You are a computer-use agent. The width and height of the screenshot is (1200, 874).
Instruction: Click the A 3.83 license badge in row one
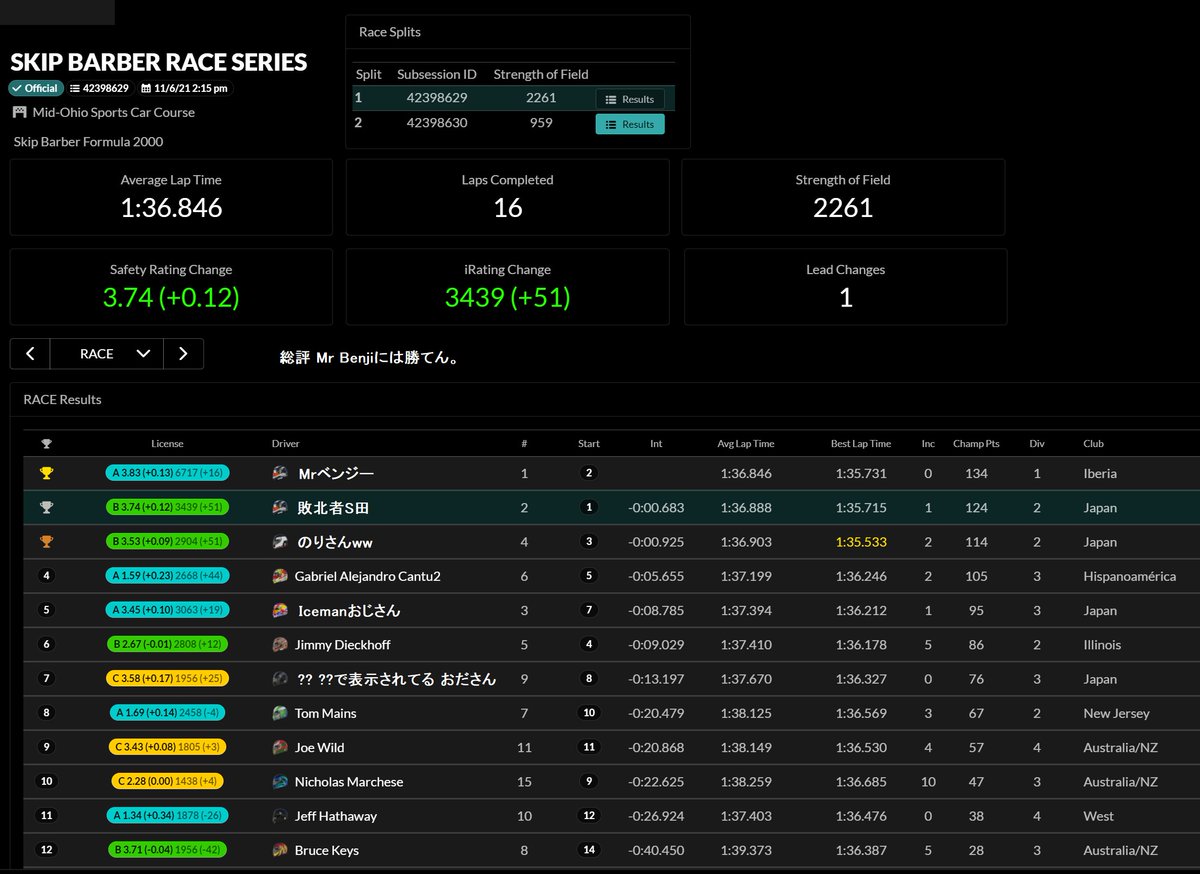tap(167, 473)
